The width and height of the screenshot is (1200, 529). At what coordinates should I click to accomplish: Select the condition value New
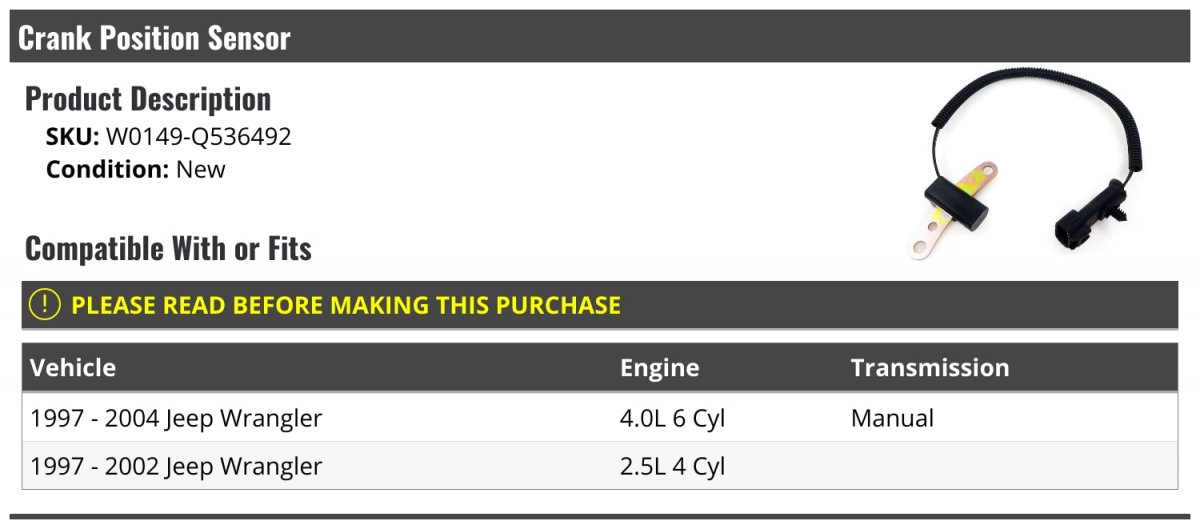201,169
